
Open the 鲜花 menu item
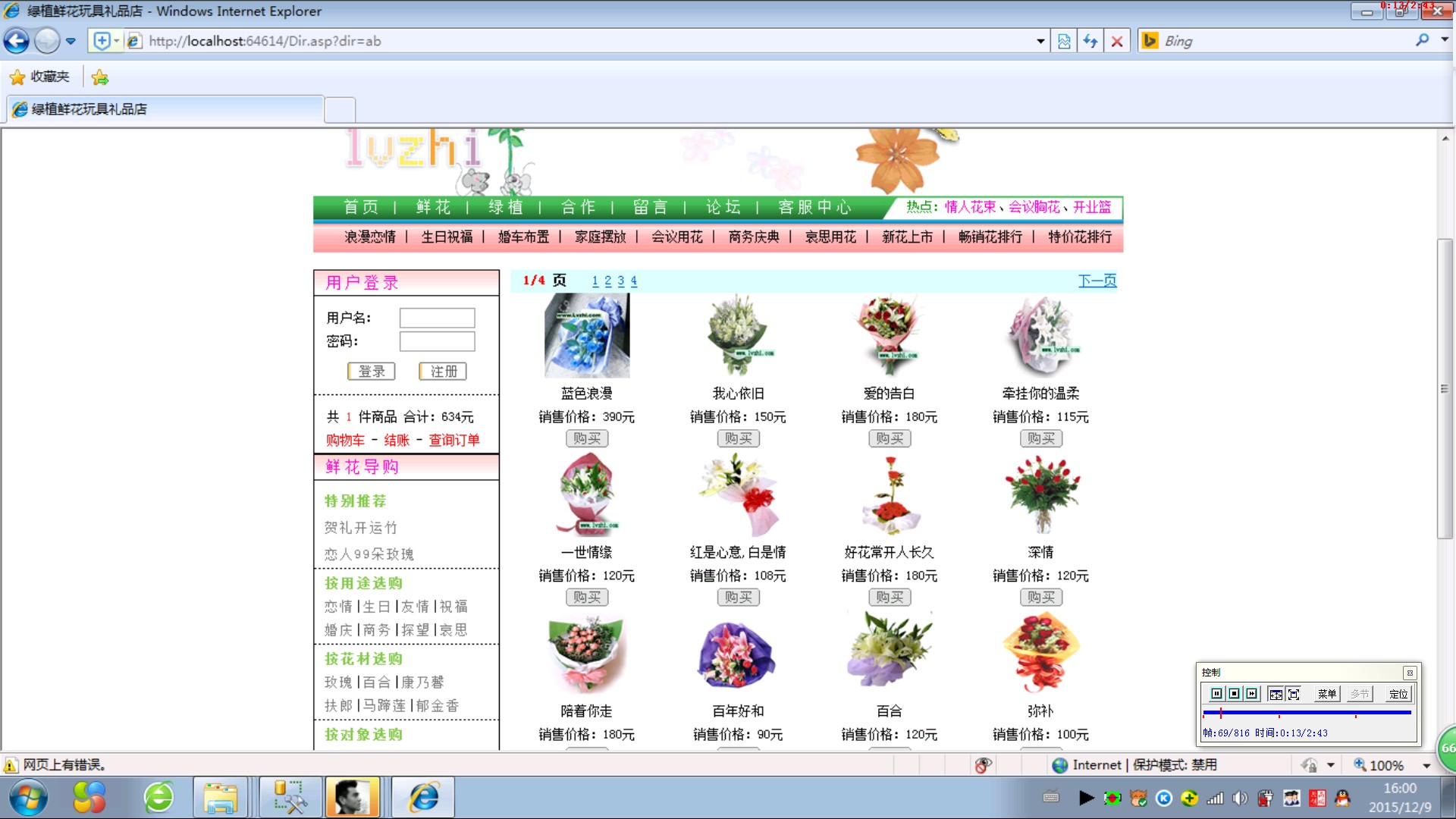tap(434, 207)
